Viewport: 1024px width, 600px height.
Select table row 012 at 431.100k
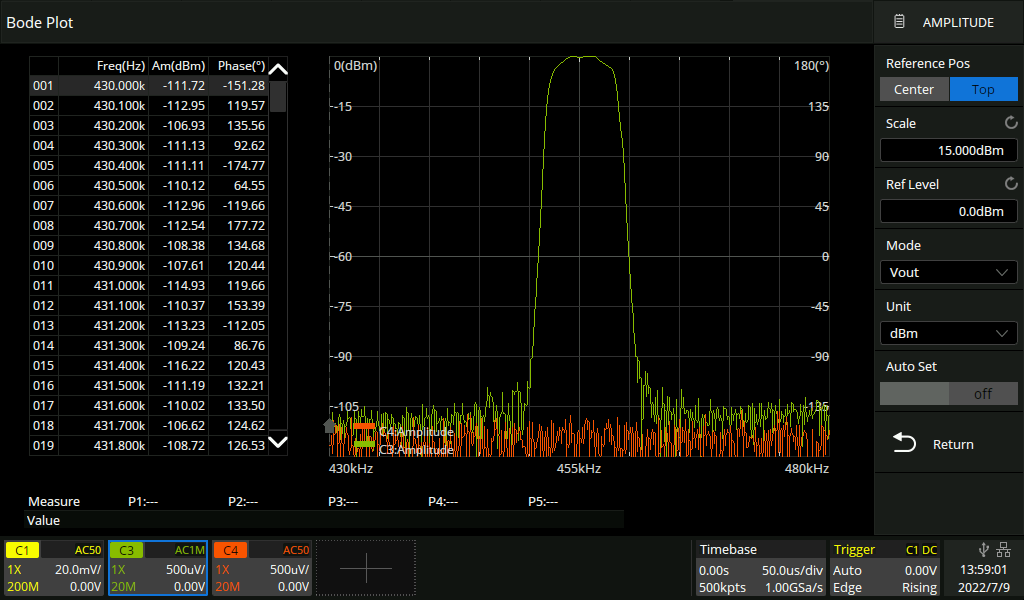(149, 306)
